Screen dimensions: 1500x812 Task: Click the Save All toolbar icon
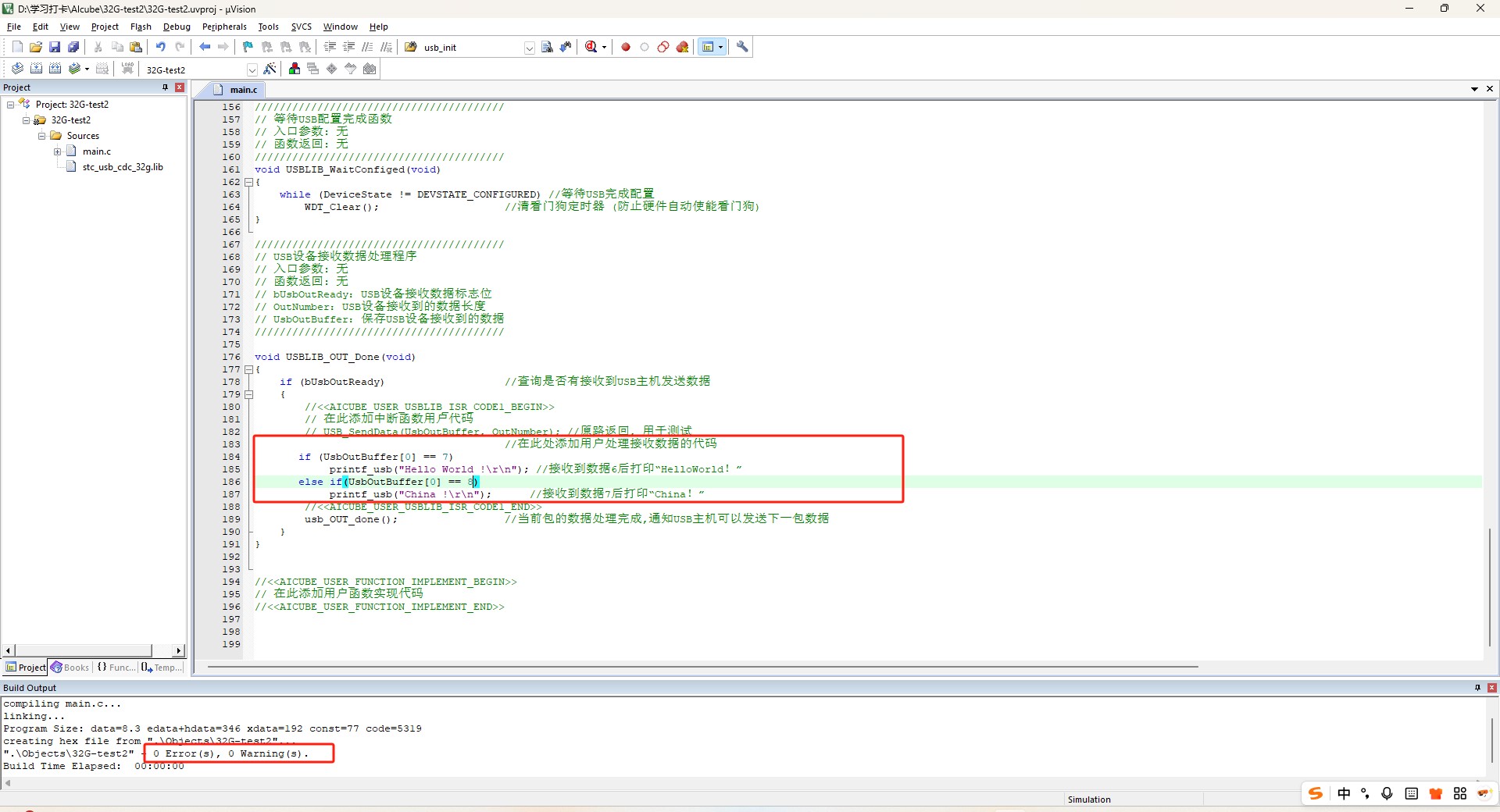[x=73, y=47]
